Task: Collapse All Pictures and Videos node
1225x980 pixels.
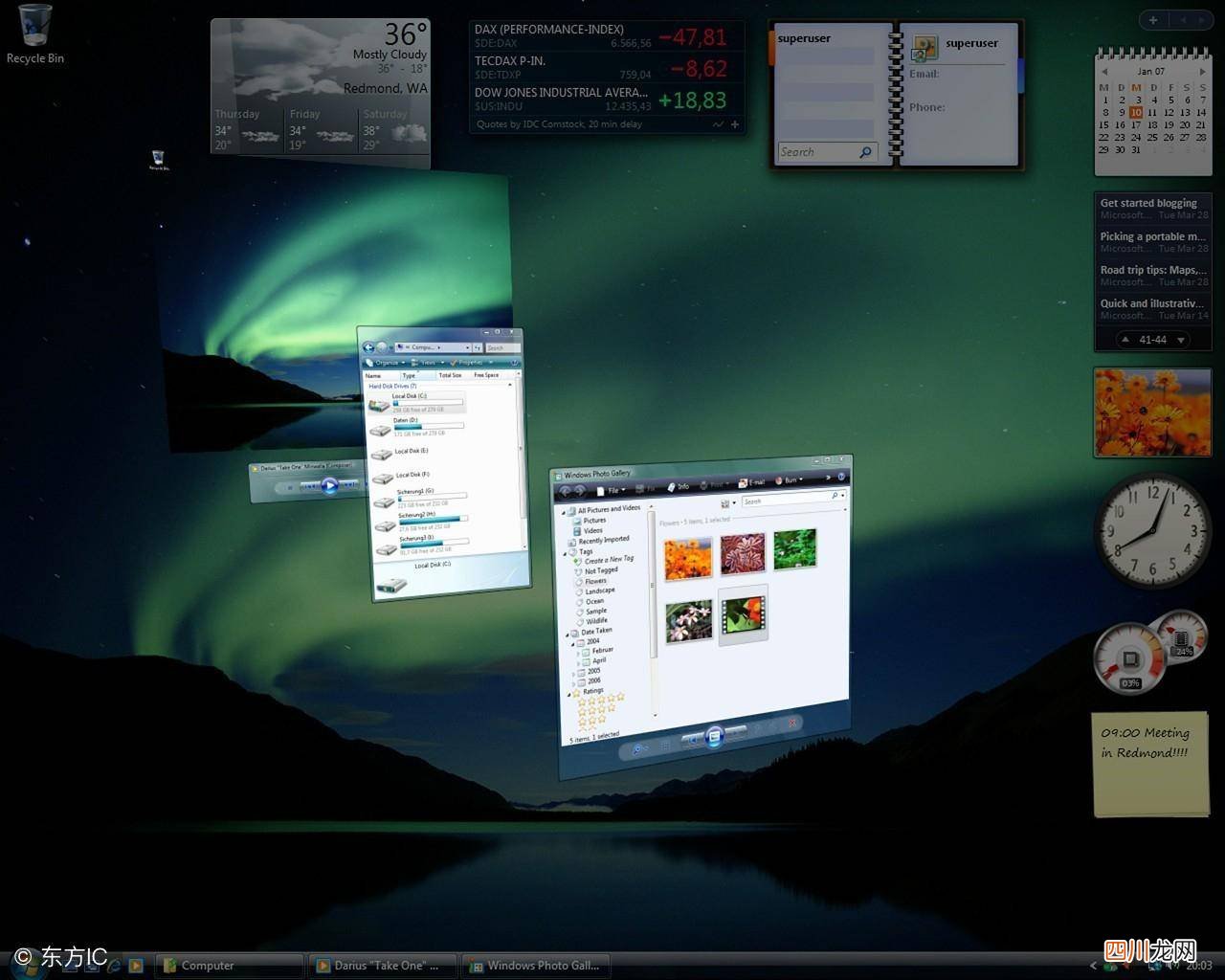Action: click(x=565, y=512)
